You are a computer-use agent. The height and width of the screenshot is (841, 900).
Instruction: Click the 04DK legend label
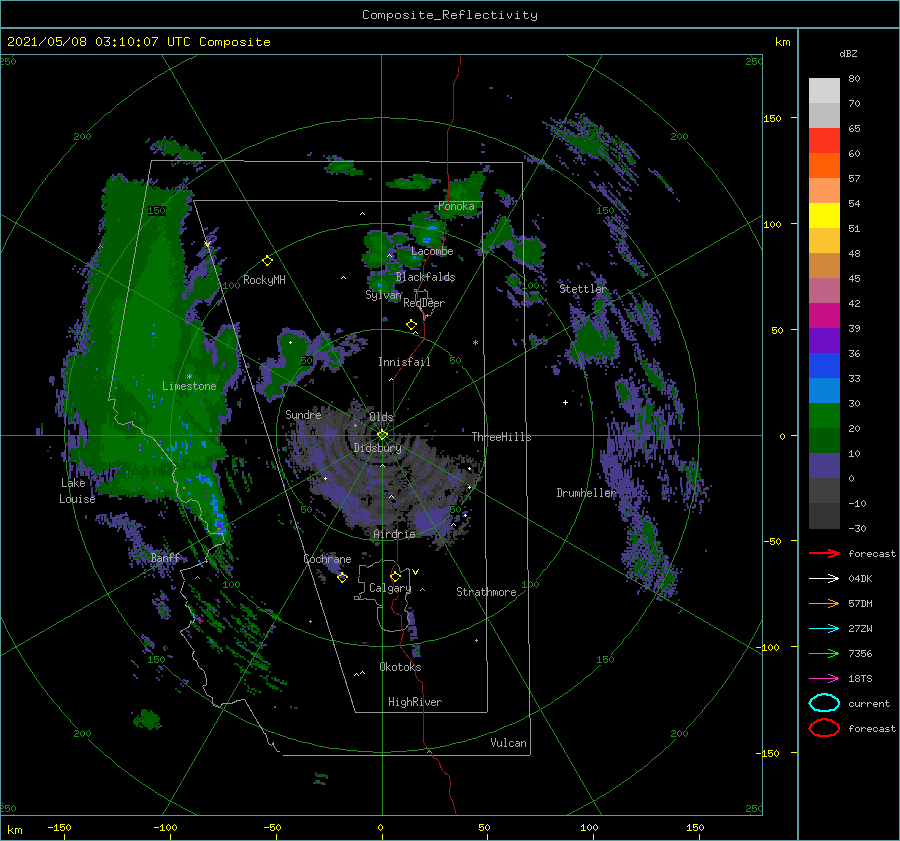click(x=860, y=579)
